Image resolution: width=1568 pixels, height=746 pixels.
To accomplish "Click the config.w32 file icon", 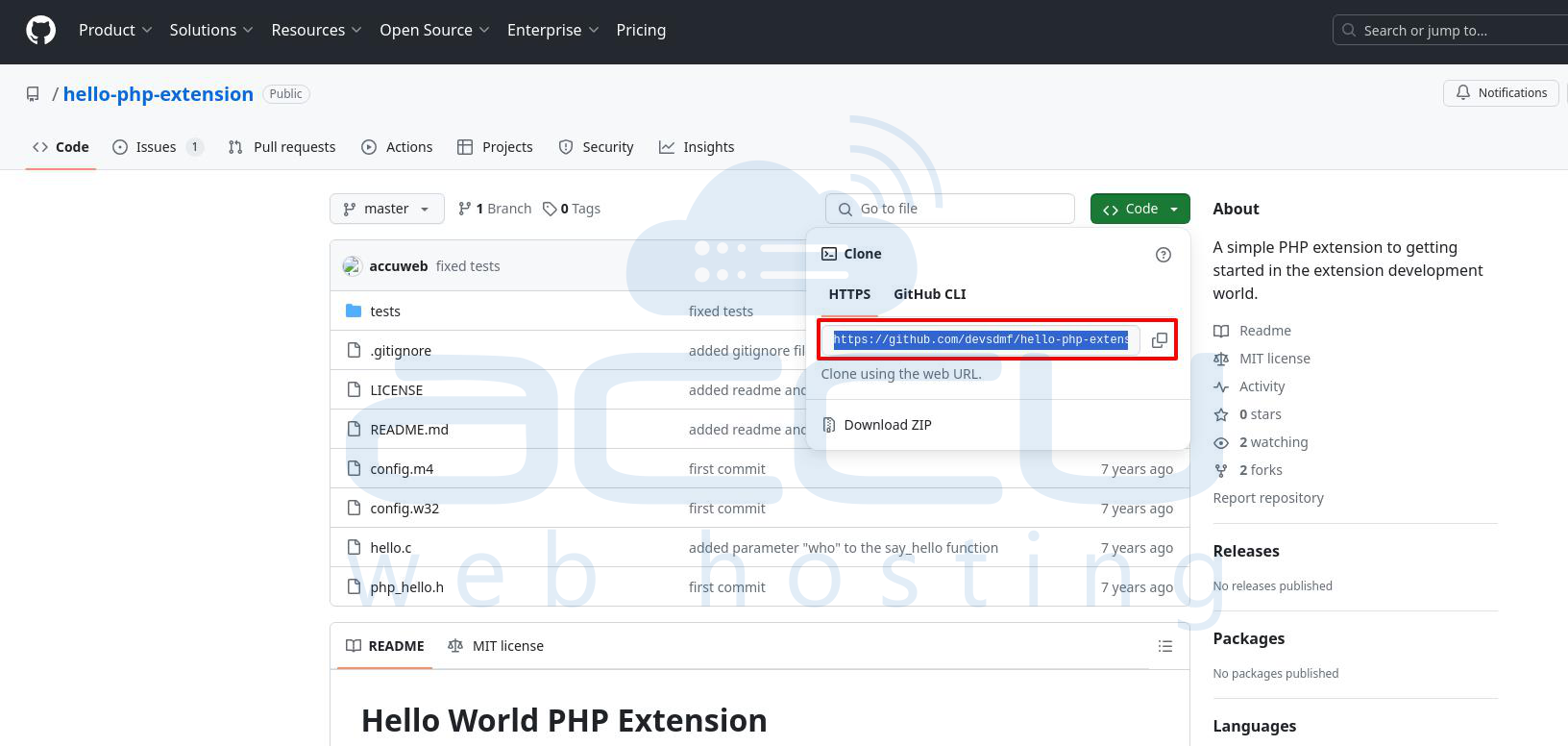I will [x=354, y=508].
